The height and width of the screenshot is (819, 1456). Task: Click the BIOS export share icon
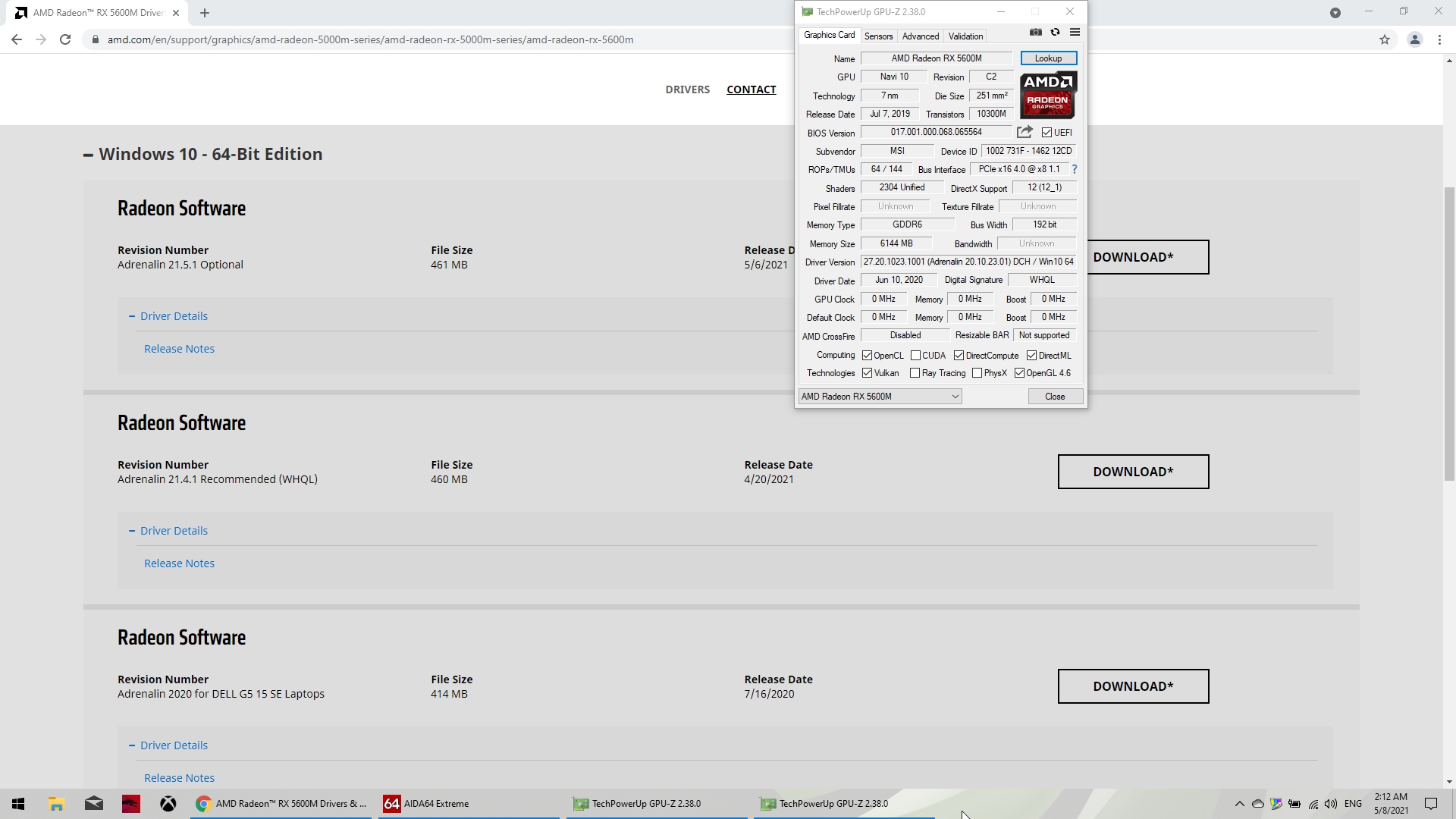(x=1025, y=132)
